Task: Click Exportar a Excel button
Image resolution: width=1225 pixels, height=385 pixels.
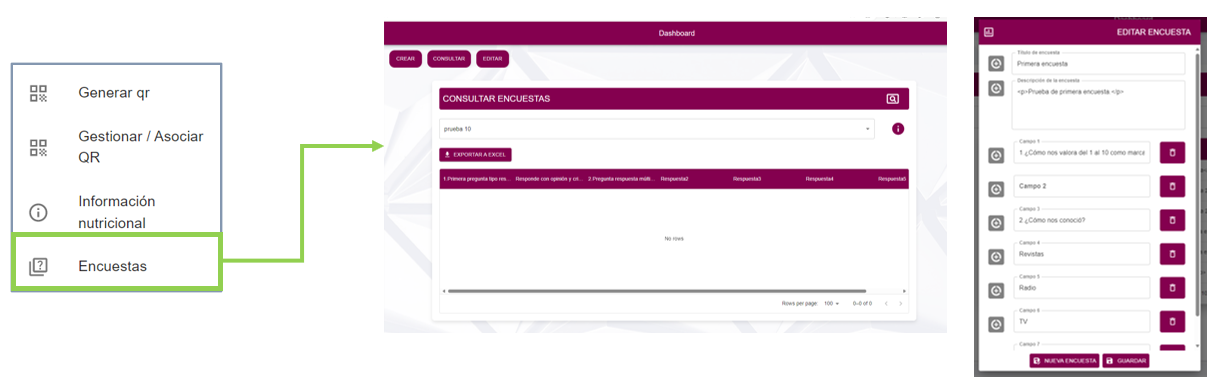Action: (x=475, y=155)
